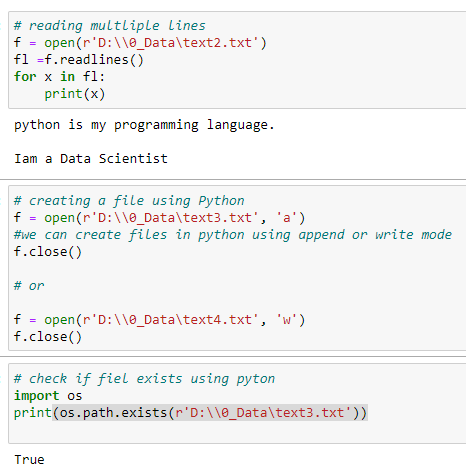Click the 'import os' line
This screenshot has height=476, width=466.
point(48,396)
